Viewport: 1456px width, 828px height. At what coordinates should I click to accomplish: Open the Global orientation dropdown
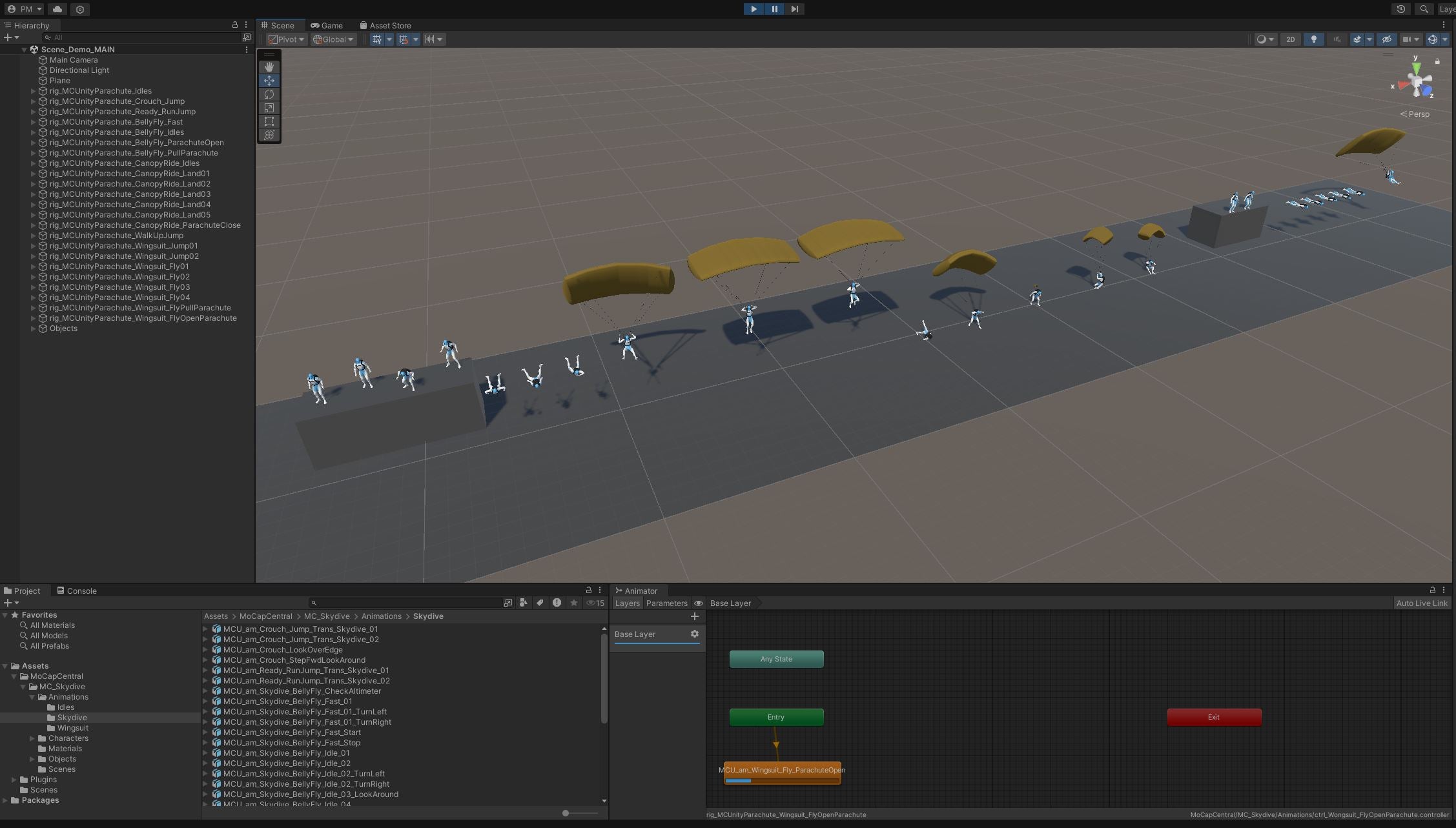click(333, 39)
